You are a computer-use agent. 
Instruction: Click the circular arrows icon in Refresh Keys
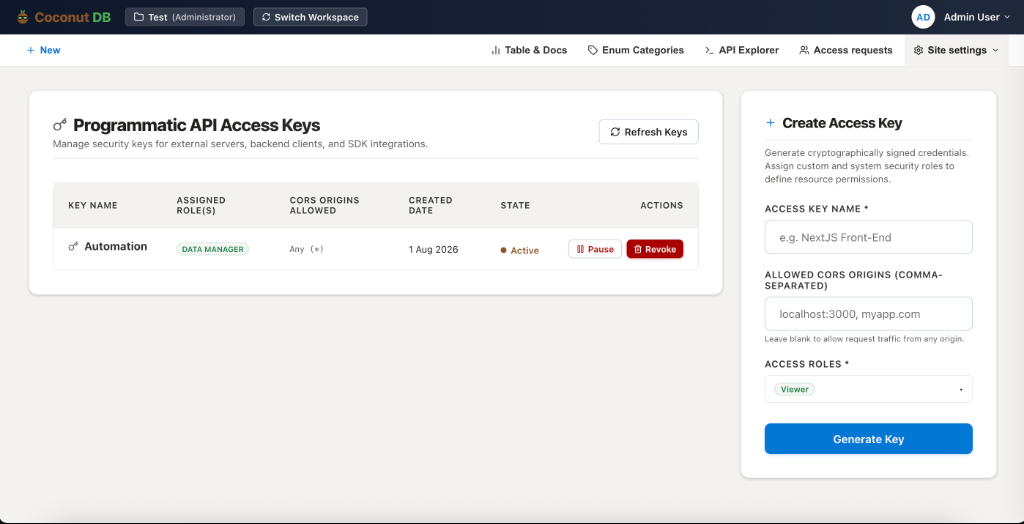point(615,132)
